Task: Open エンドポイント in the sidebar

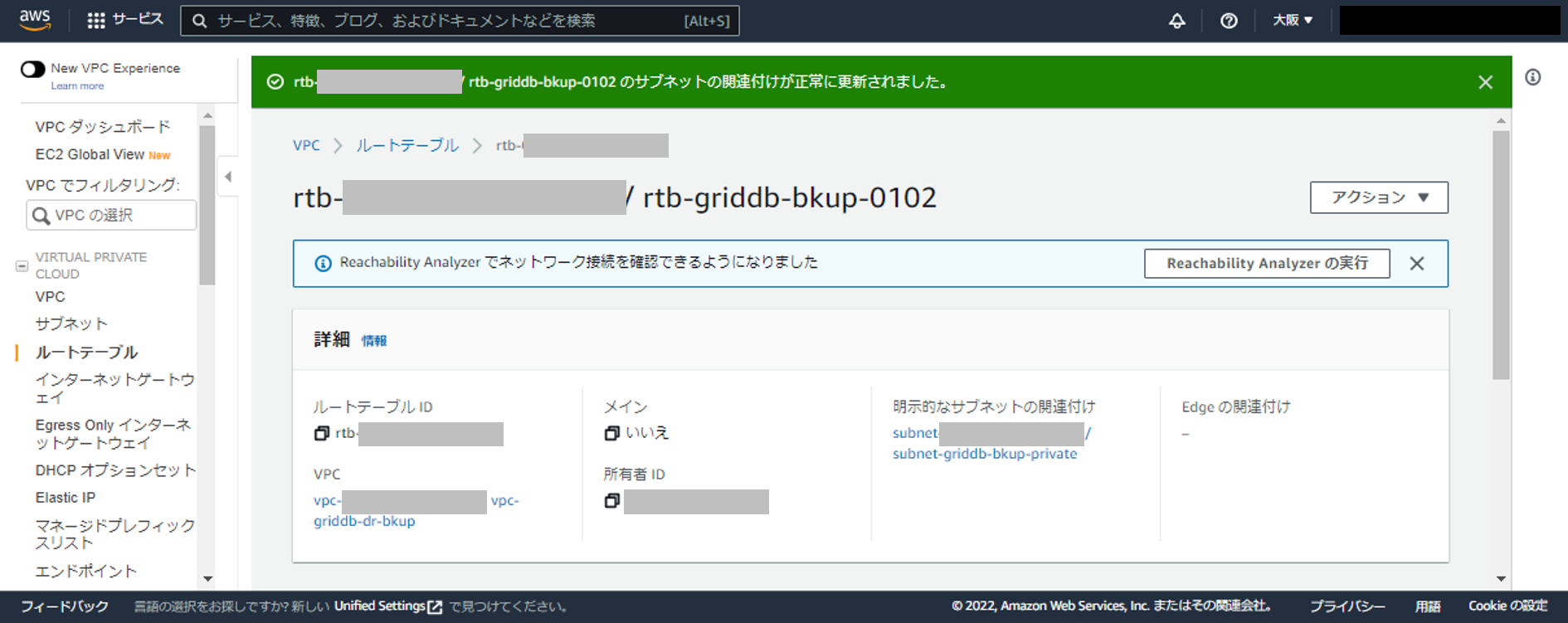Action: pos(86,571)
